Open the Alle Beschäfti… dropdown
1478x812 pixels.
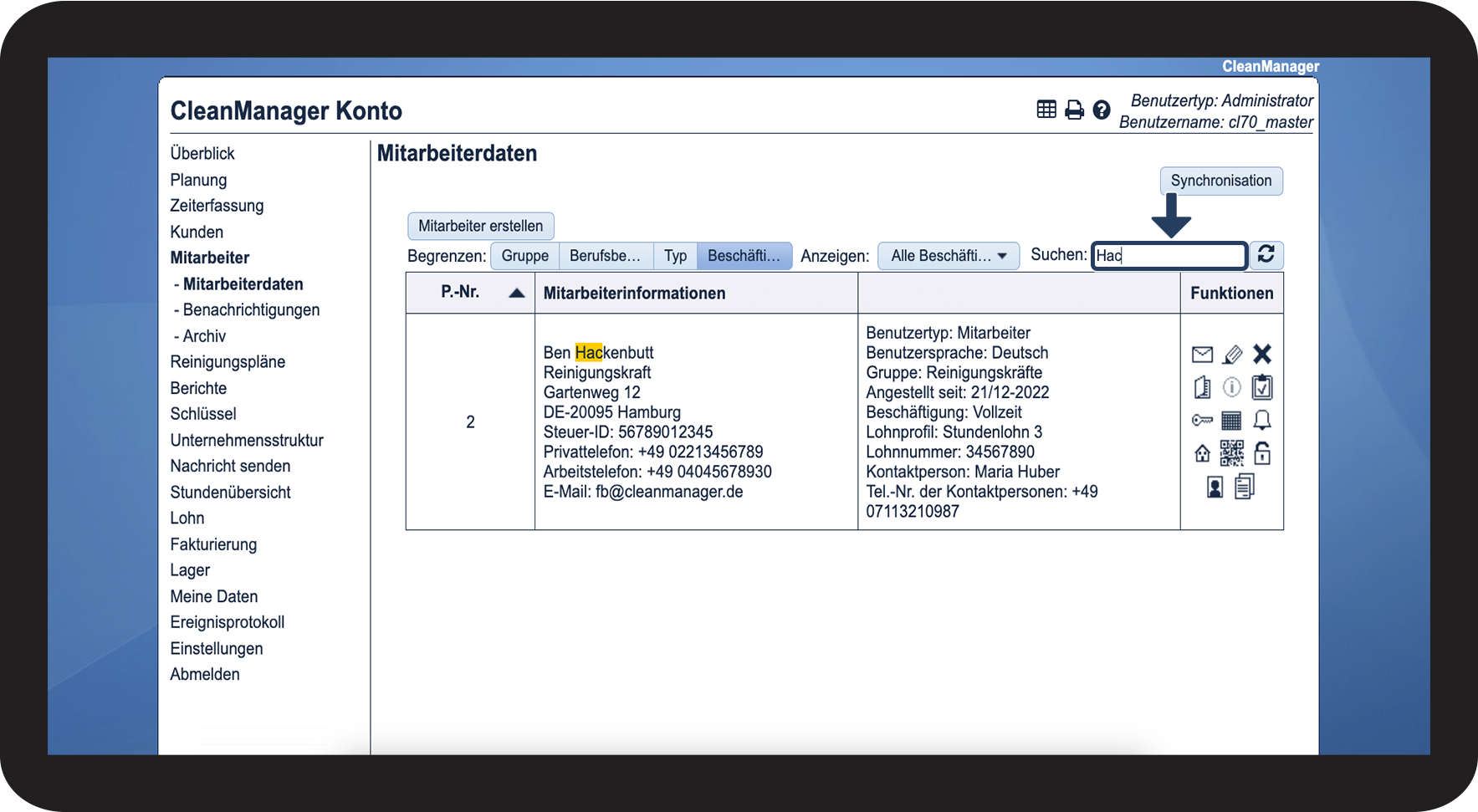click(x=949, y=256)
